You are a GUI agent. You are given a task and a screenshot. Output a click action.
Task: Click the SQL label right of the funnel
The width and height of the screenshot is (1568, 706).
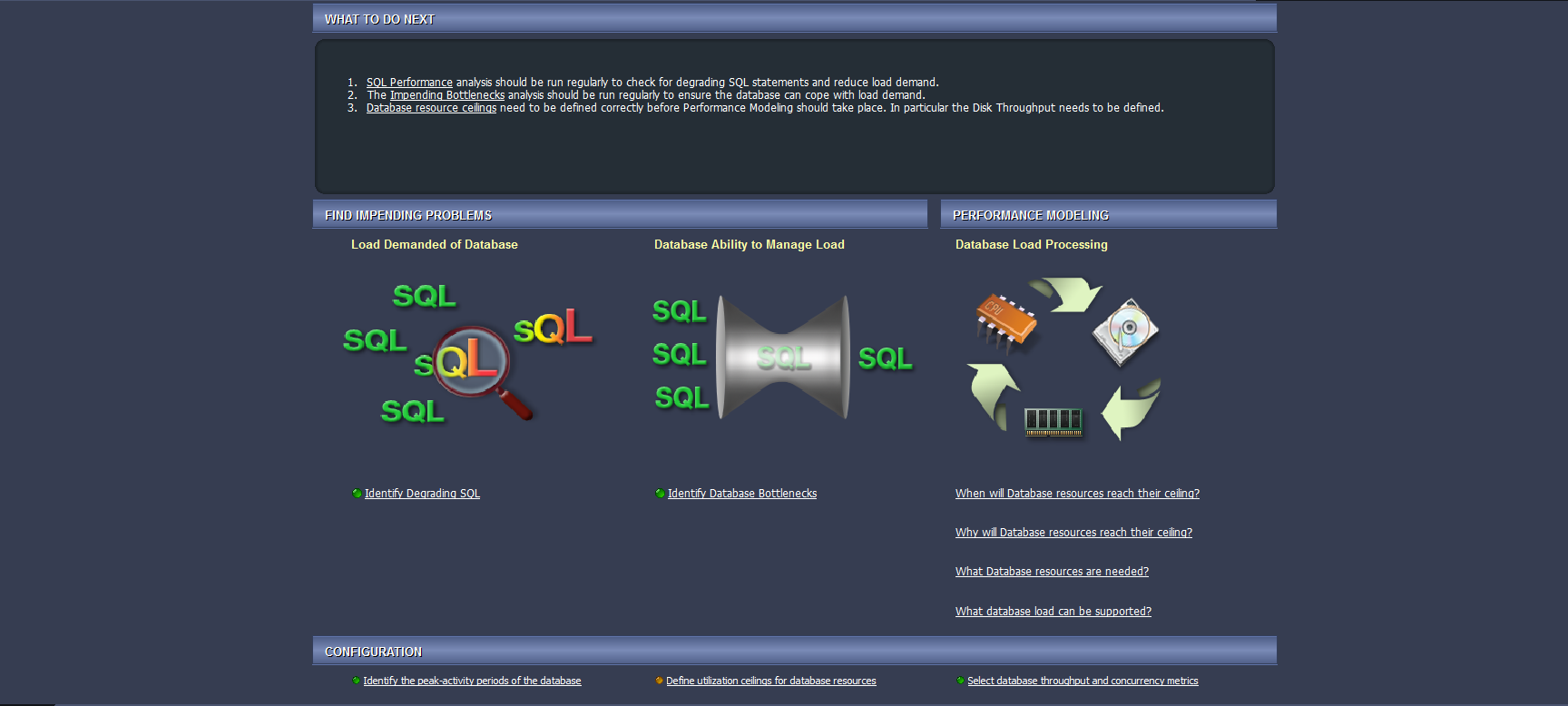pos(886,358)
